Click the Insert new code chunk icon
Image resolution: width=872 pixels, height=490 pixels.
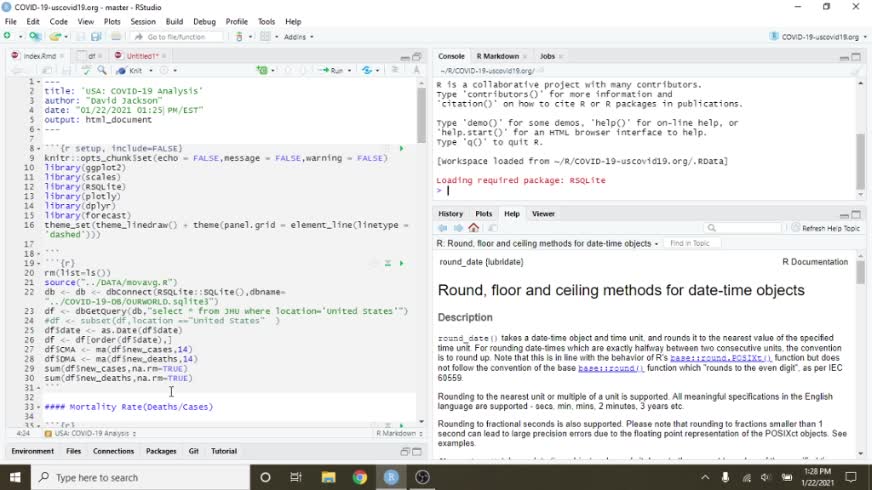pos(261,71)
